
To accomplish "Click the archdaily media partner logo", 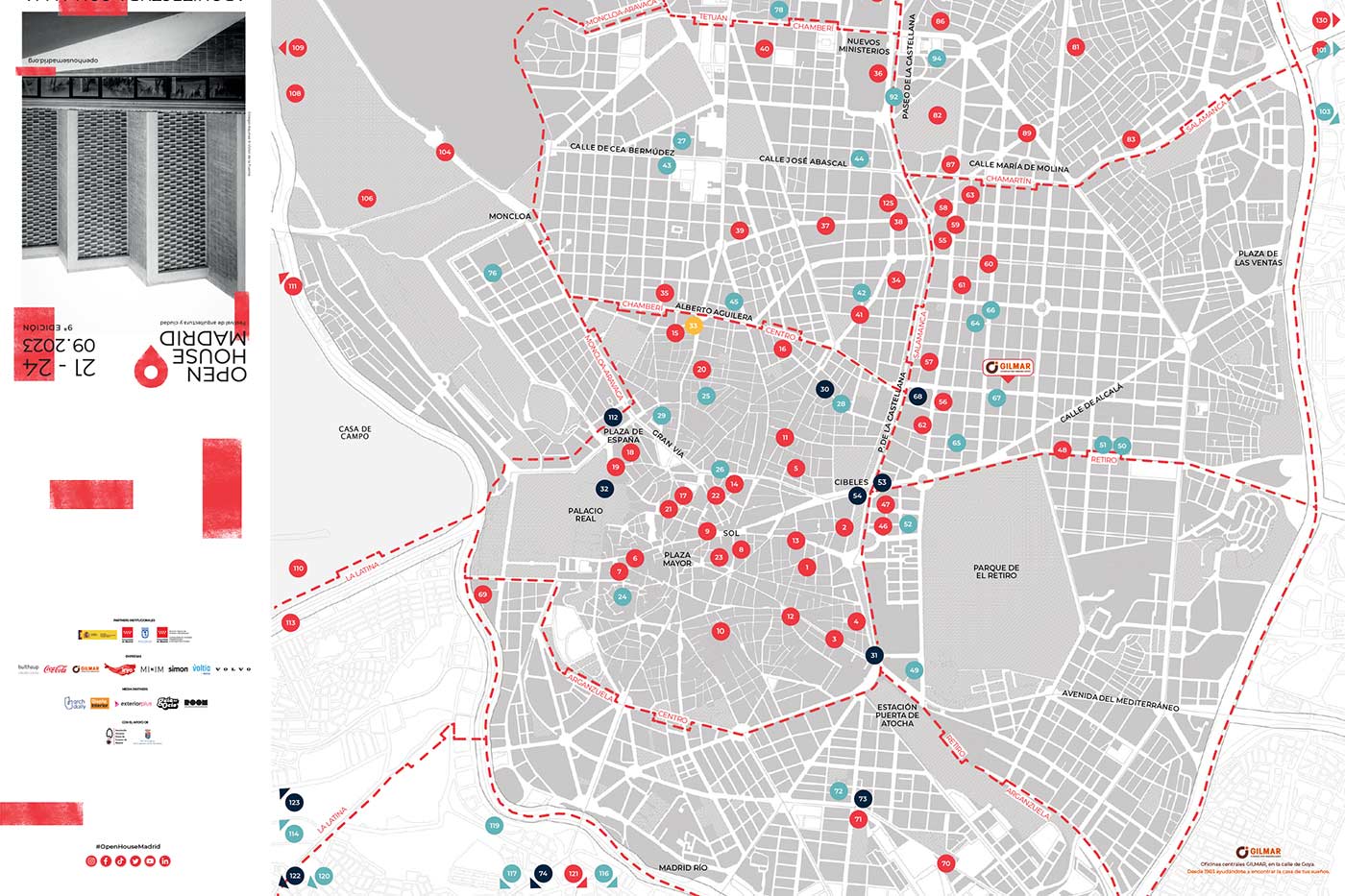I will coord(75,703).
